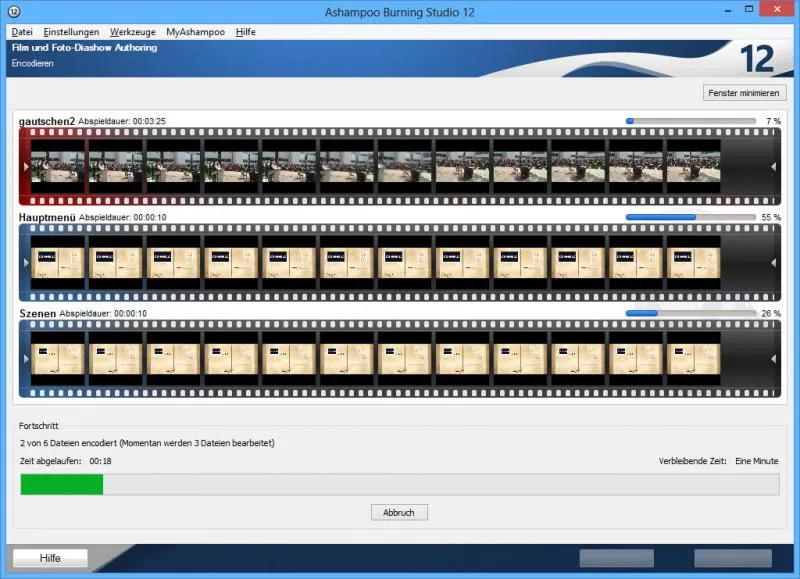Click the Fenster minimieren button
The width and height of the screenshot is (800, 579).
pyautogui.click(x=744, y=93)
